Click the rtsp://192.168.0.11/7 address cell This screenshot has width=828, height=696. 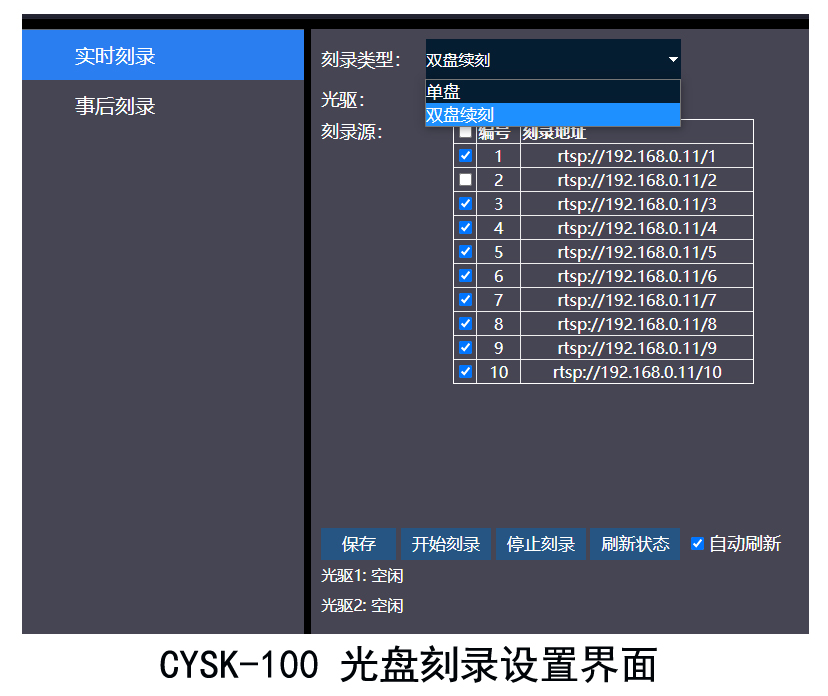tap(637, 300)
